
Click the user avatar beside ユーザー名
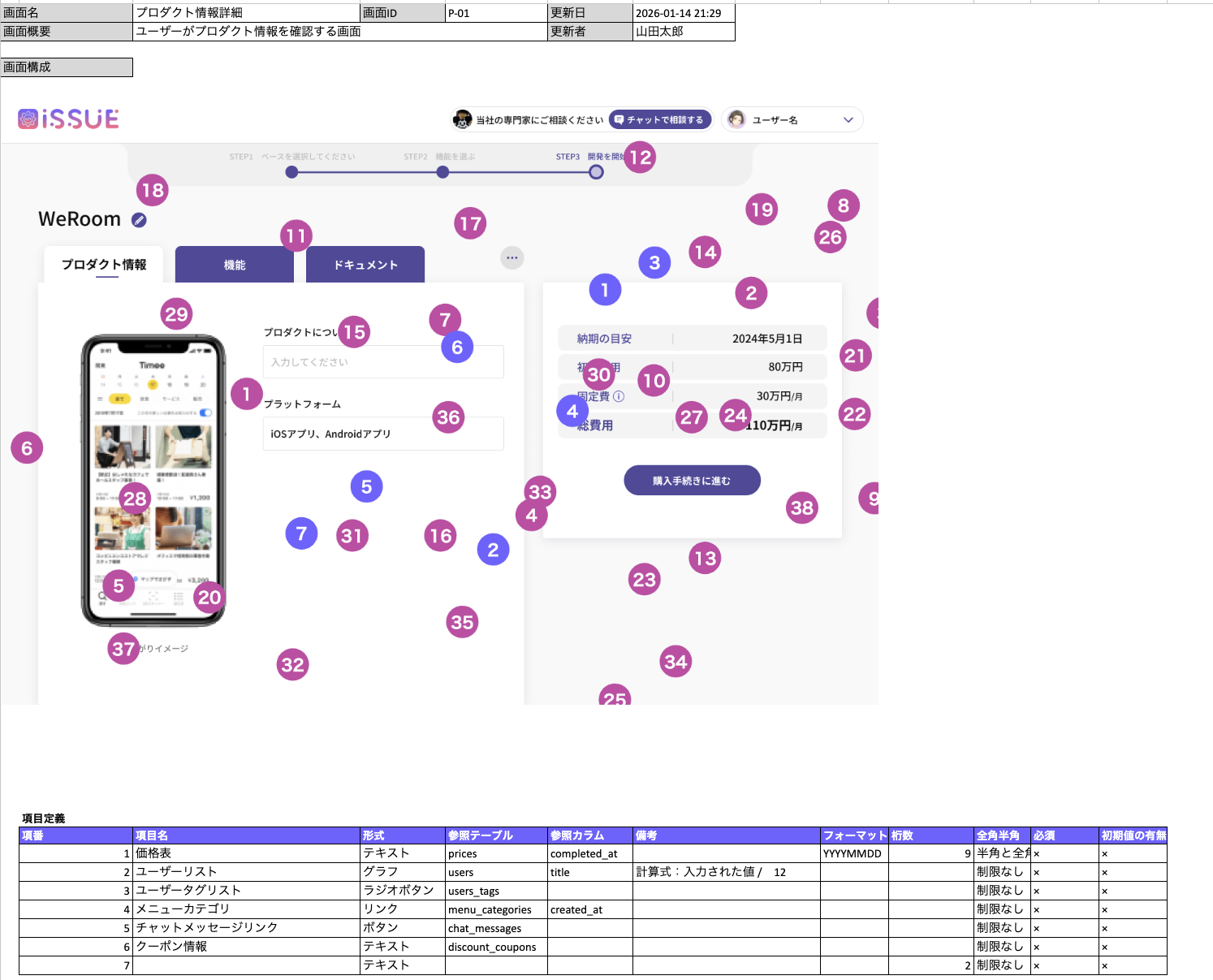click(x=736, y=119)
